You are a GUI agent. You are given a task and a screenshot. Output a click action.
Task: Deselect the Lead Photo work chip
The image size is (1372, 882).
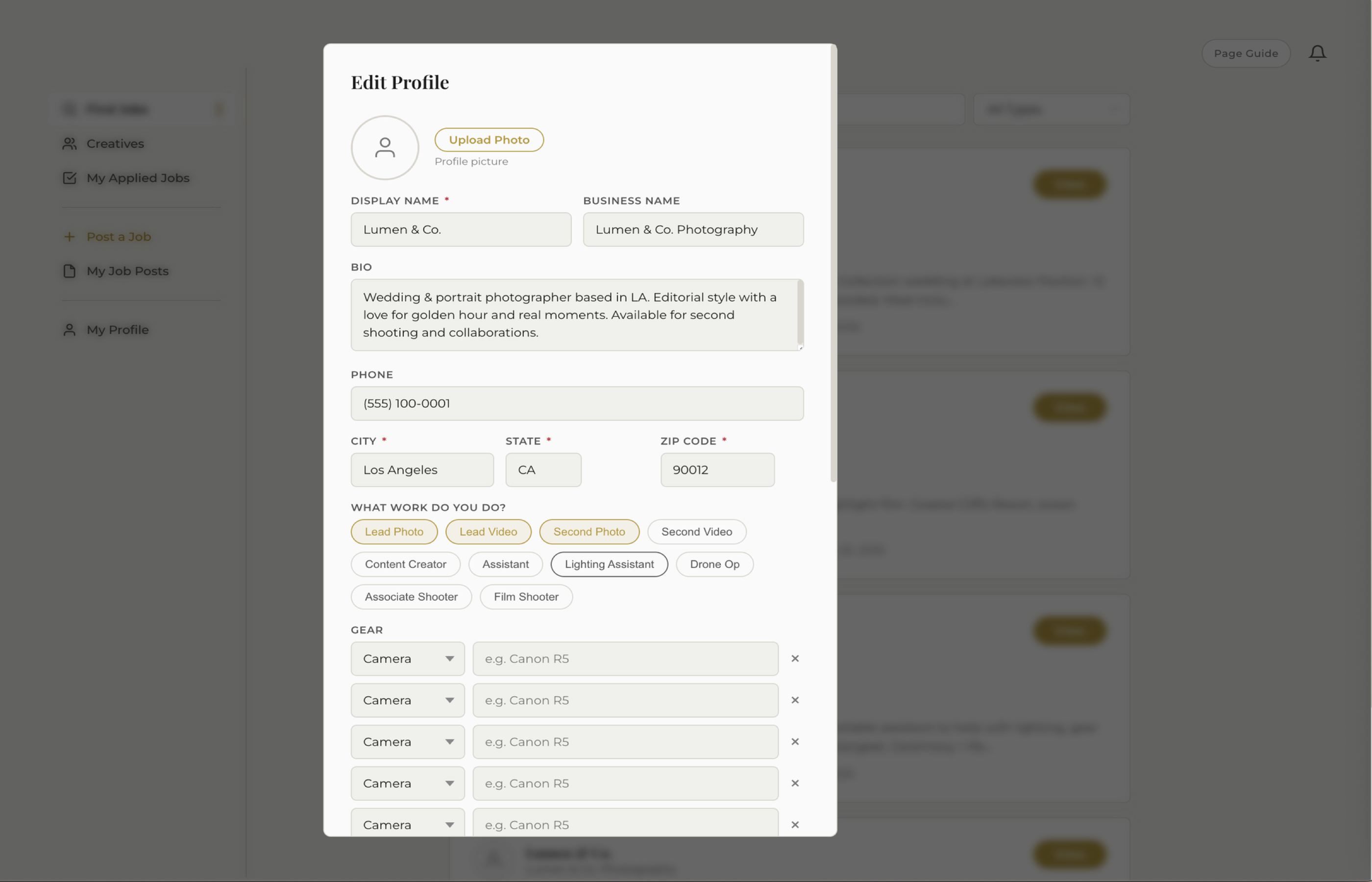394,532
